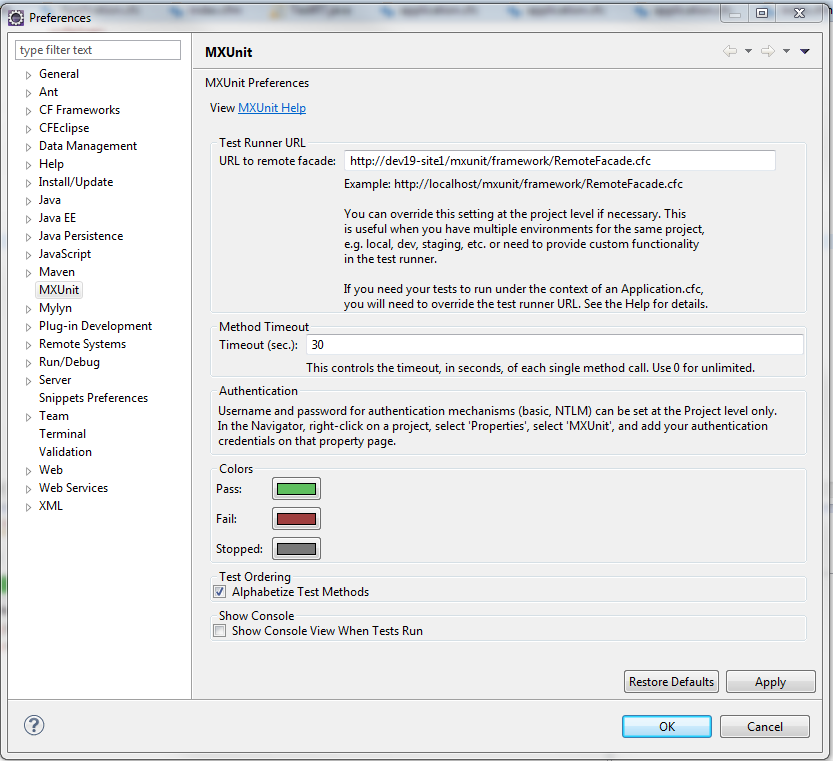Click the help question mark icon
833x761 pixels.
click(x=34, y=725)
